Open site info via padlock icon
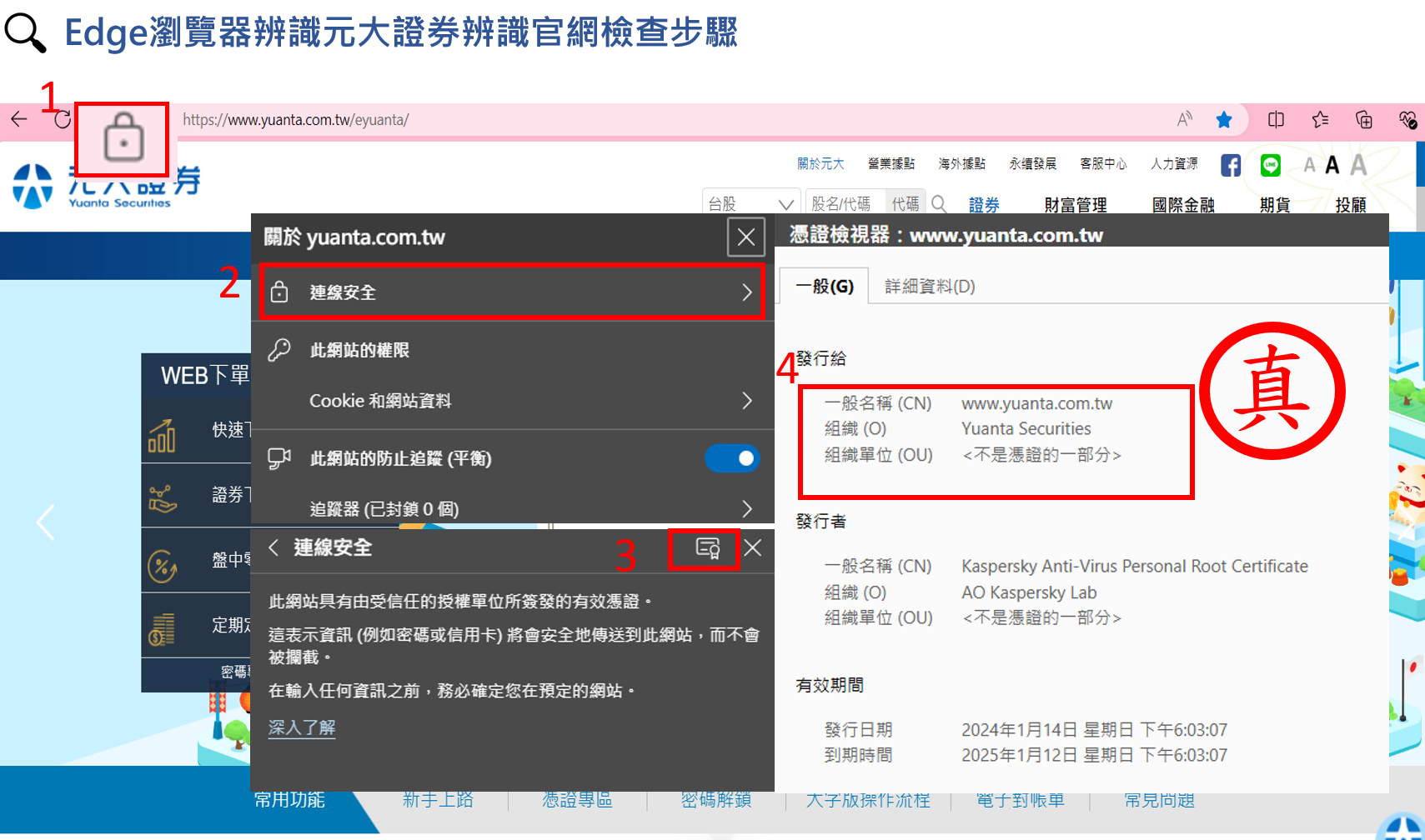The image size is (1425, 840). tap(123, 137)
